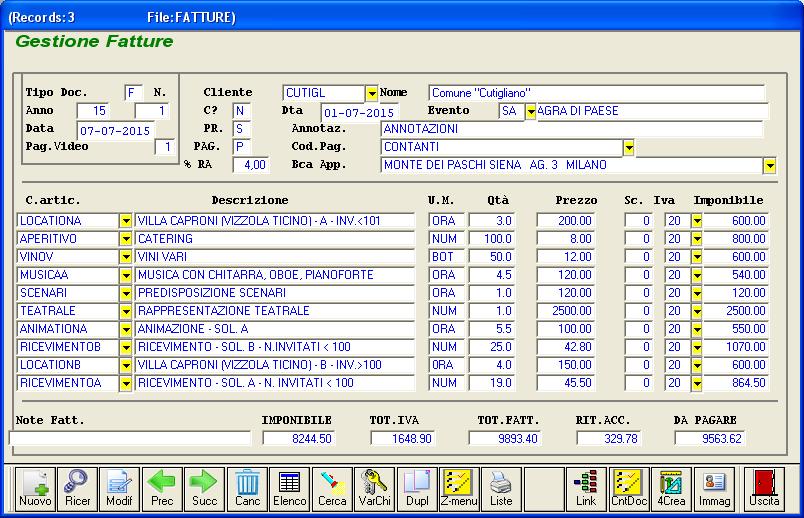This screenshot has width=804, height=518.
Task: Click the Note Fatt. text field
Action: (130, 438)
